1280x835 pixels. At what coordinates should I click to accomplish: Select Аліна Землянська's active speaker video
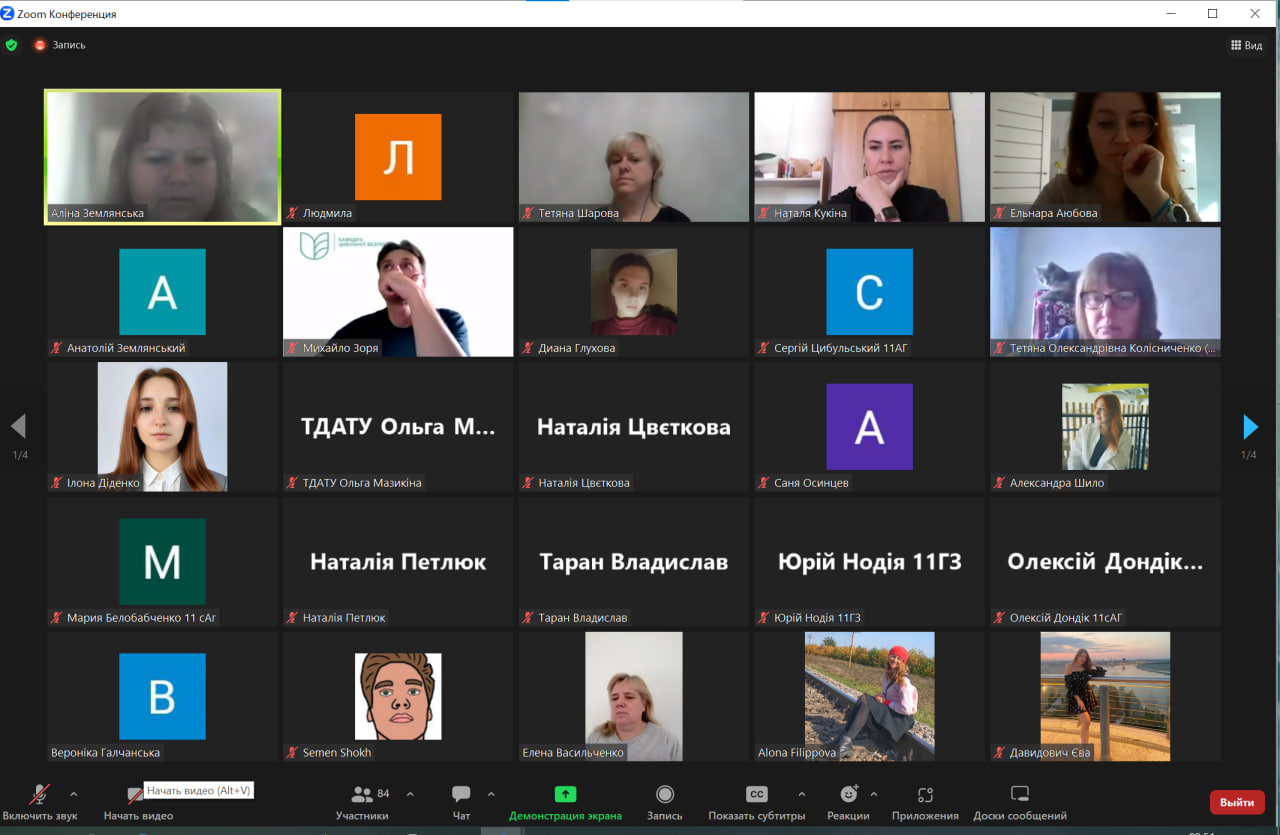click(x=162, y=157)
